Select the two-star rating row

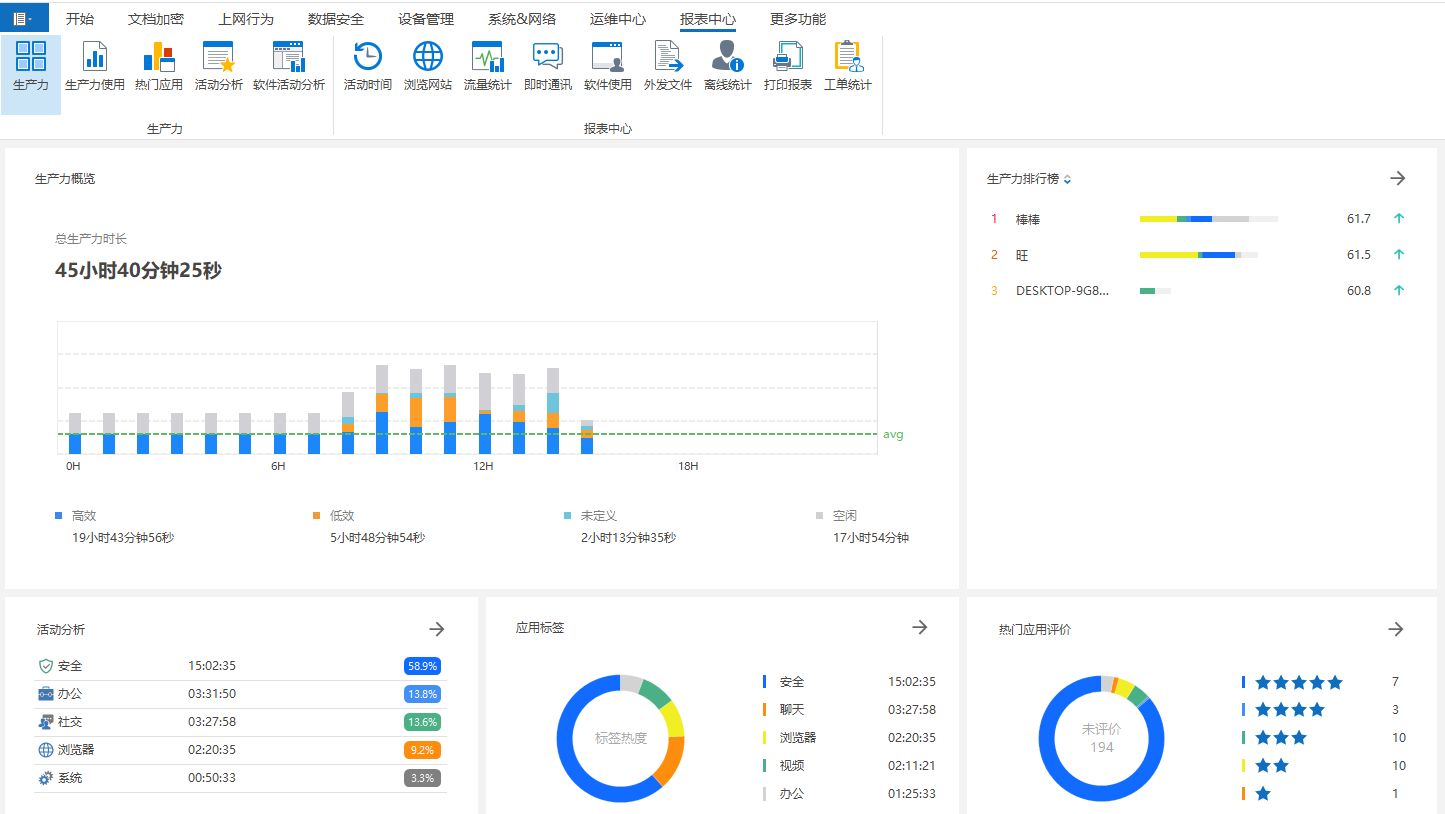pyautogui.click(x=1322, y=766)
